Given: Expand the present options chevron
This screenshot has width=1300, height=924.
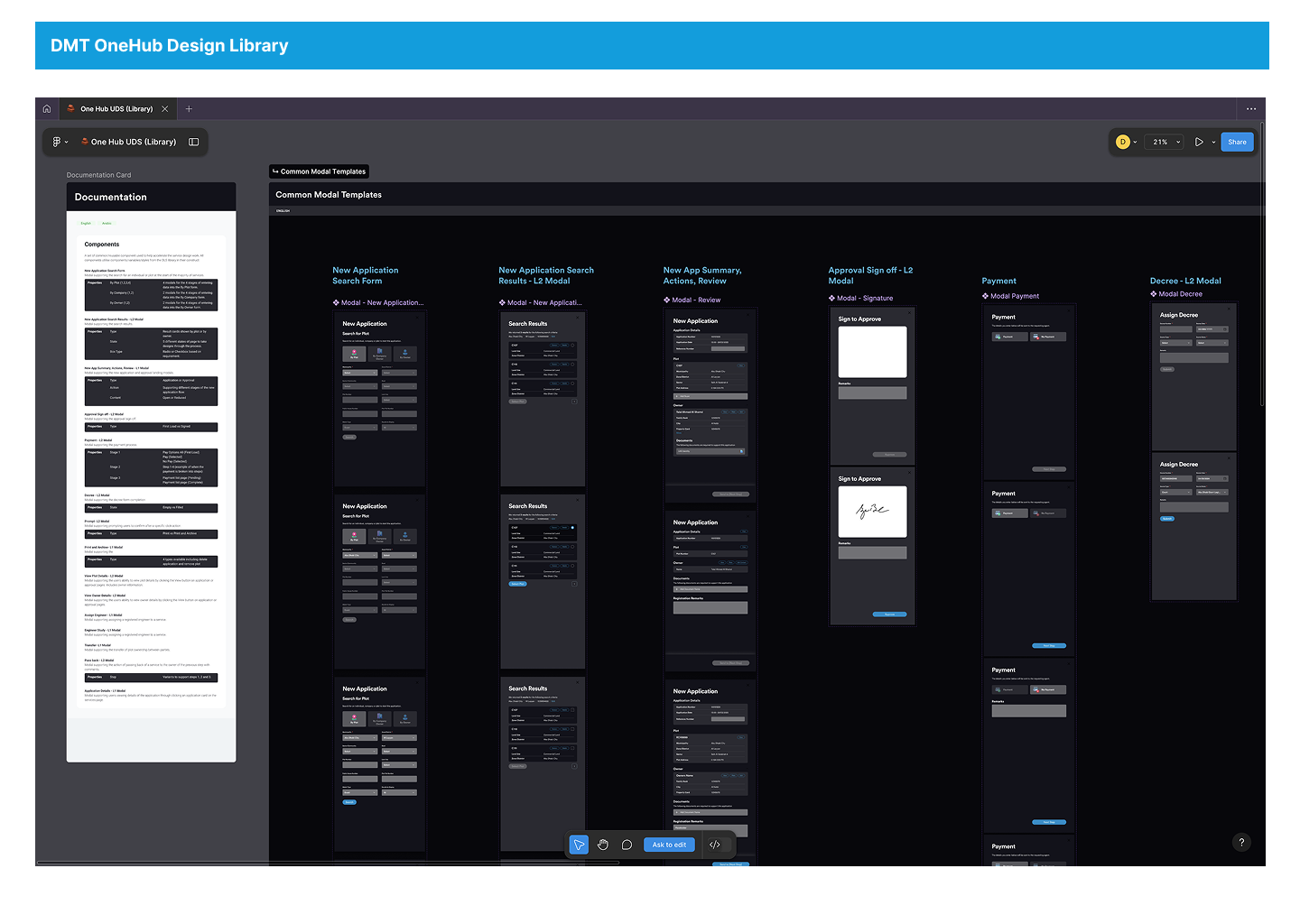Looking at the screenshot, I should click(1212, 143).
